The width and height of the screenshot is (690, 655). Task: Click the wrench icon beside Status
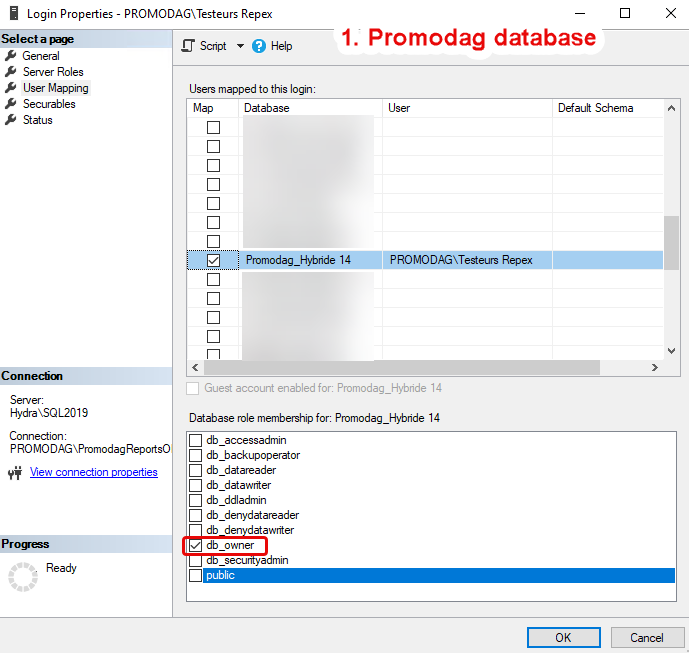[x=11, y=120]
